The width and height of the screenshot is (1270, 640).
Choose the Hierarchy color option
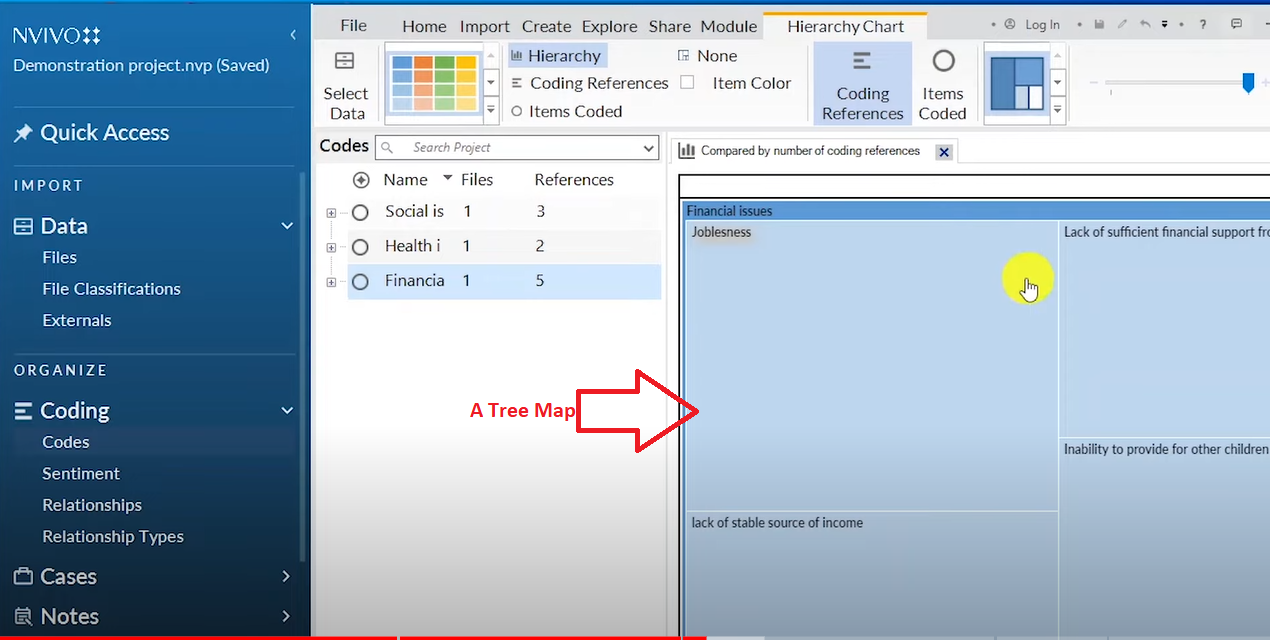[x=556, y=56]
